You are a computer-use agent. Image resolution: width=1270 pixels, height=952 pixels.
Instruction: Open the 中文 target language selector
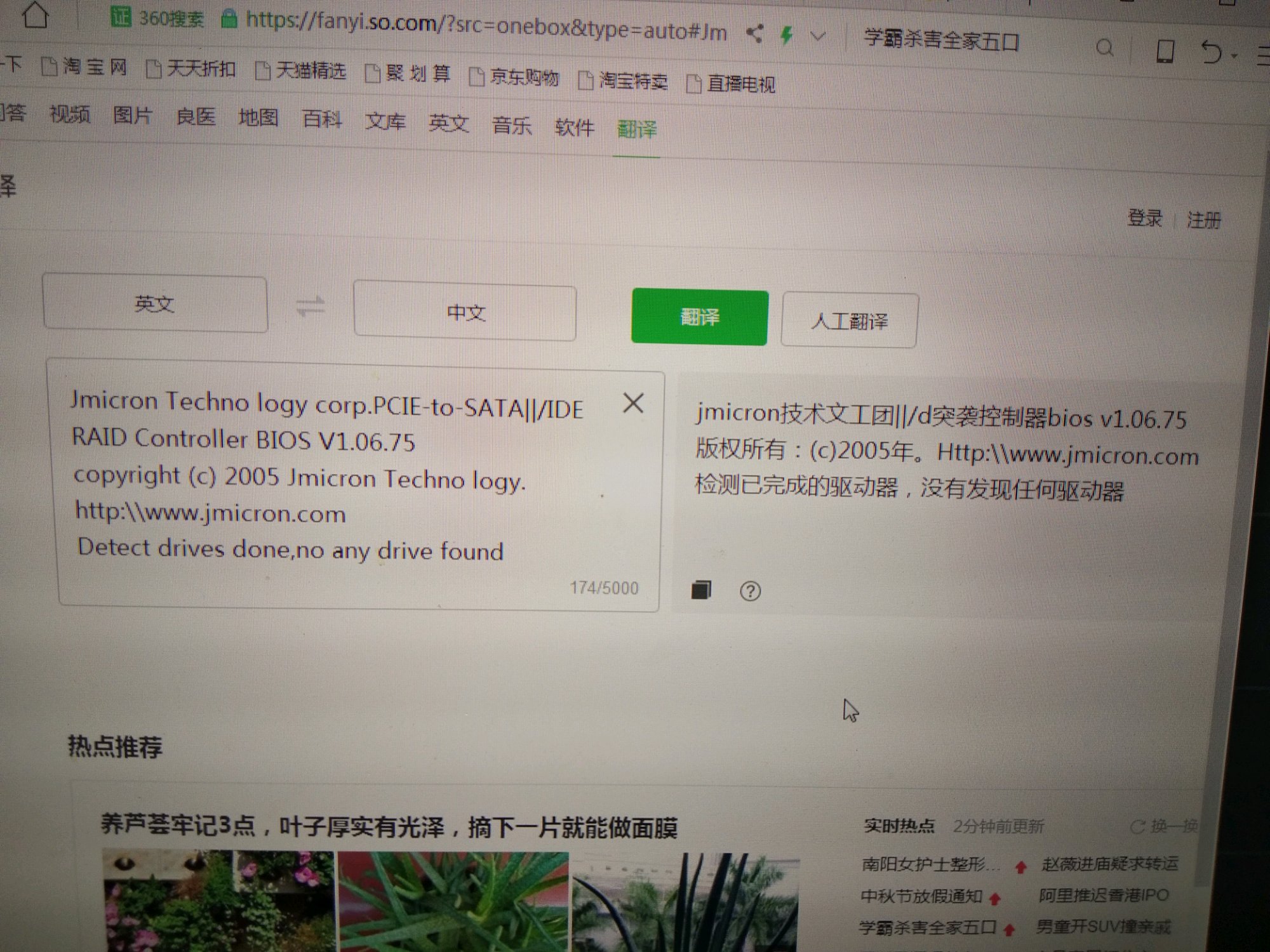[x=465, y=312]
